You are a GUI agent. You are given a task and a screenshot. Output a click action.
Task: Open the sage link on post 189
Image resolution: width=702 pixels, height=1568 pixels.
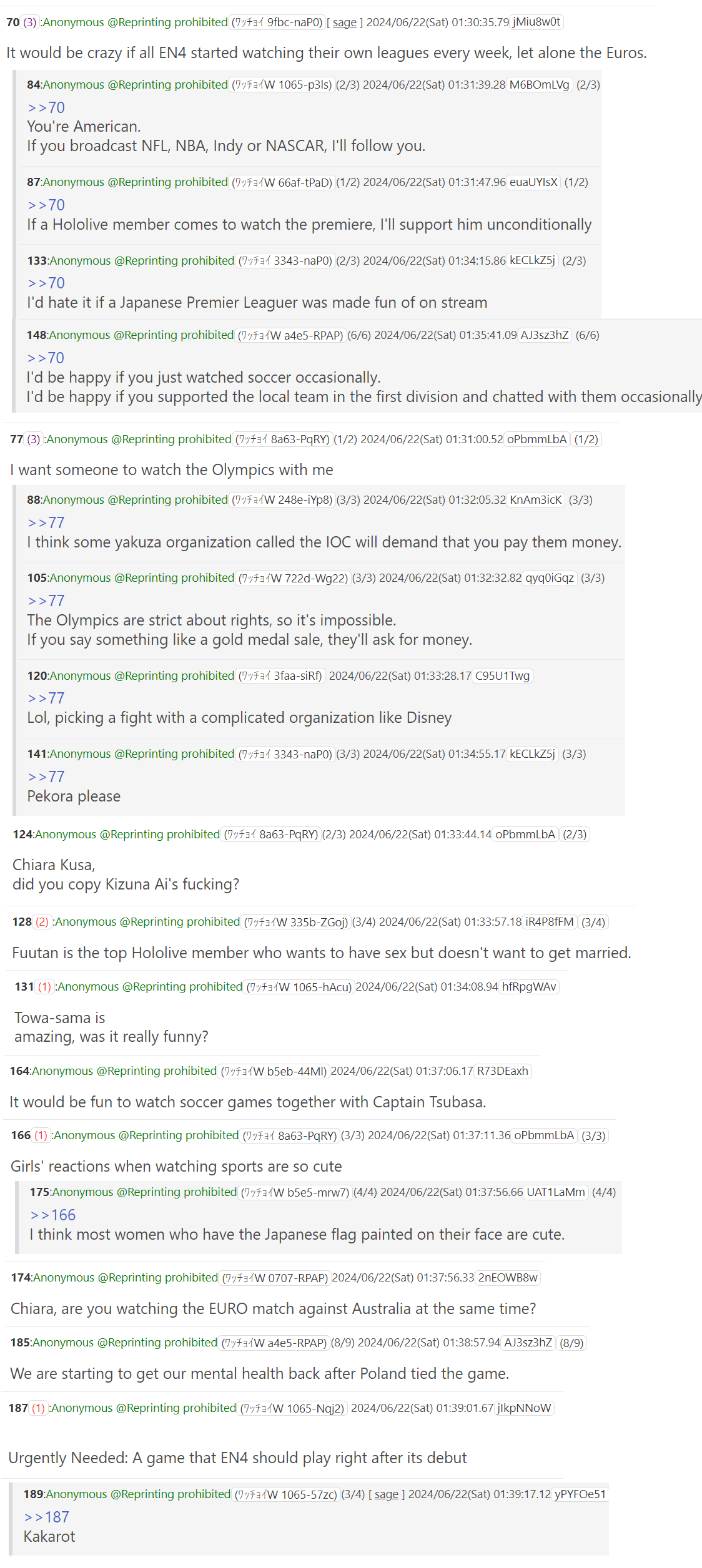pos(387,1494)
